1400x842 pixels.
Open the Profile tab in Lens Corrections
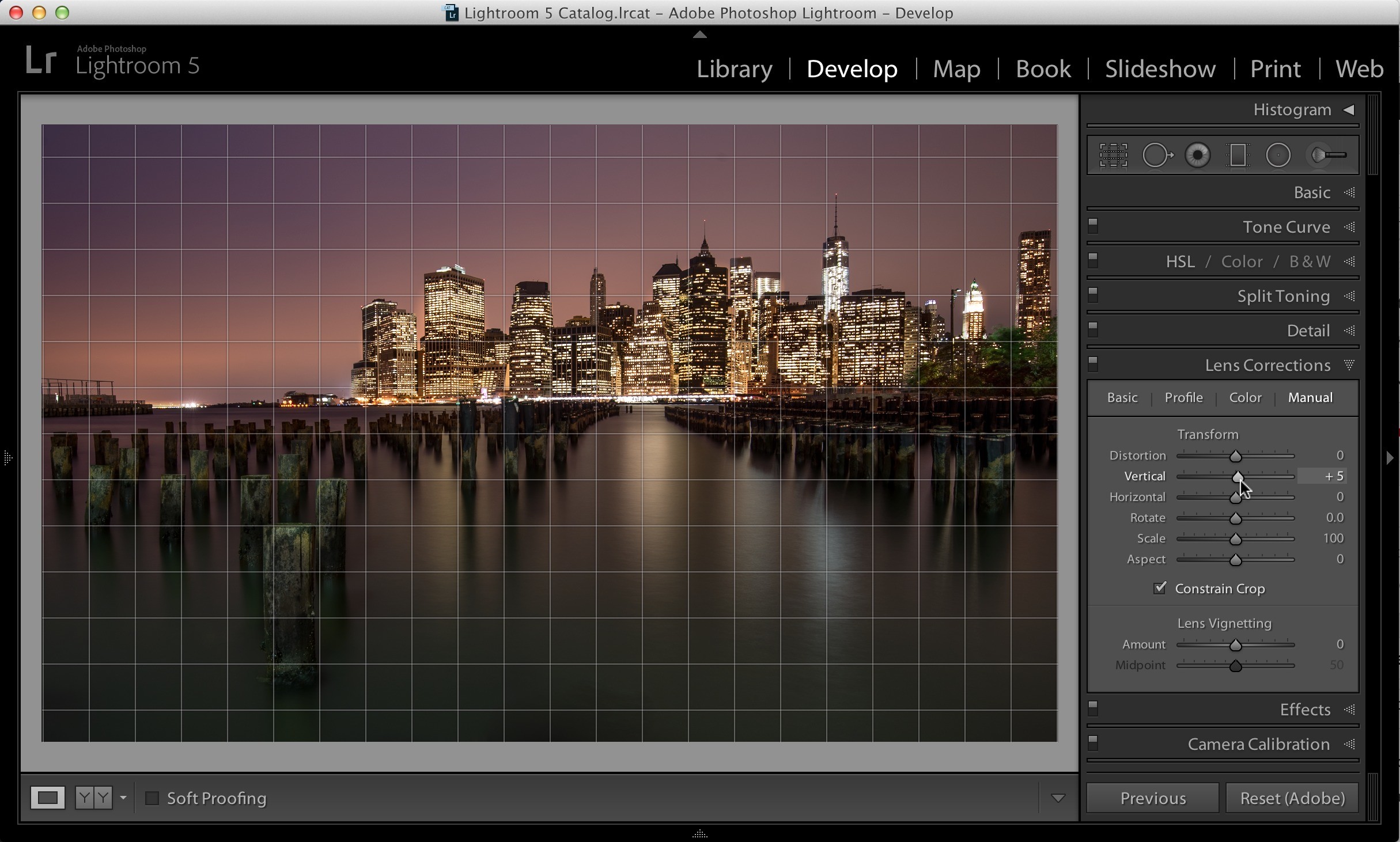1184,397
